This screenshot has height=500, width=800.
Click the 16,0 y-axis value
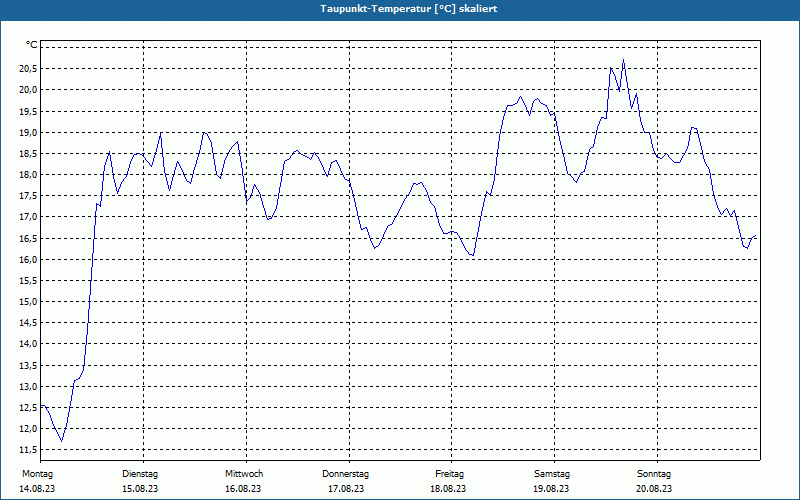(x=28, y=260)
